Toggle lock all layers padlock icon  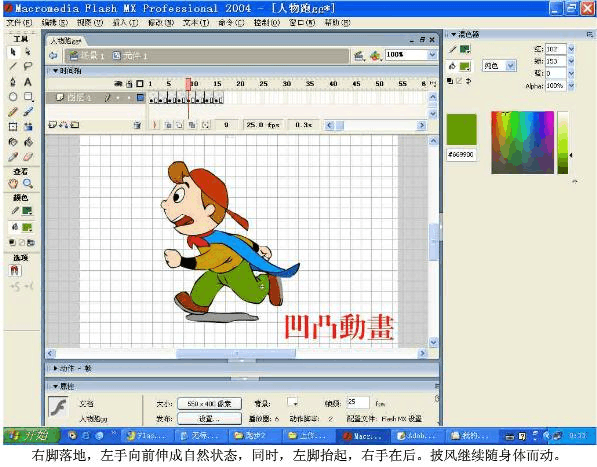pos(129,83)
